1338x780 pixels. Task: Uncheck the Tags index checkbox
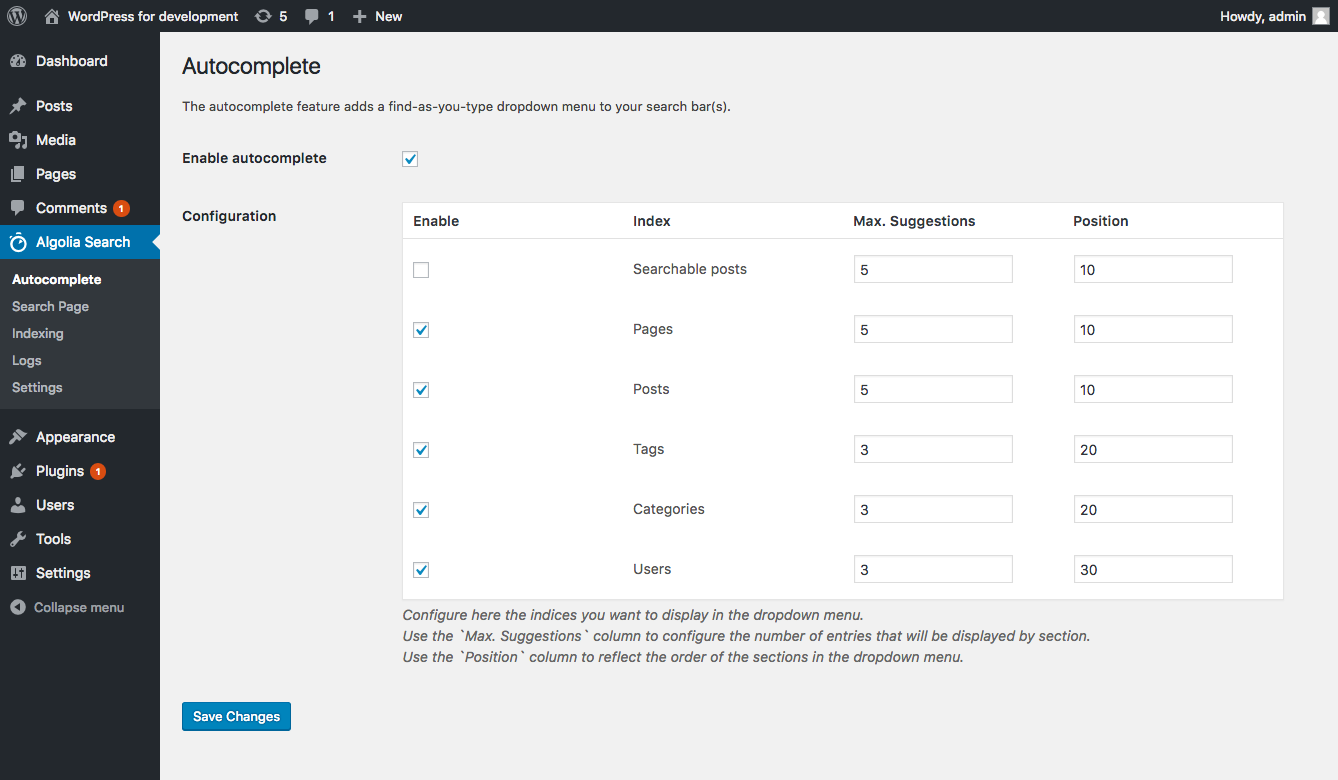pyautogui.click(x=421, y=450)
